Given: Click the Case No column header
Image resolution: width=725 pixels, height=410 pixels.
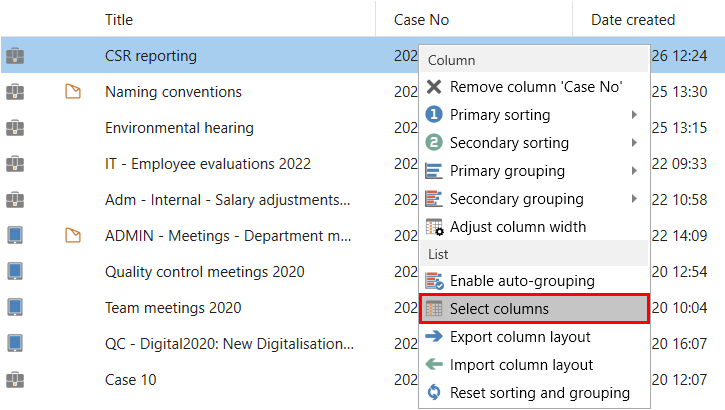Looking at the screenshot, I should pos(420,19).
